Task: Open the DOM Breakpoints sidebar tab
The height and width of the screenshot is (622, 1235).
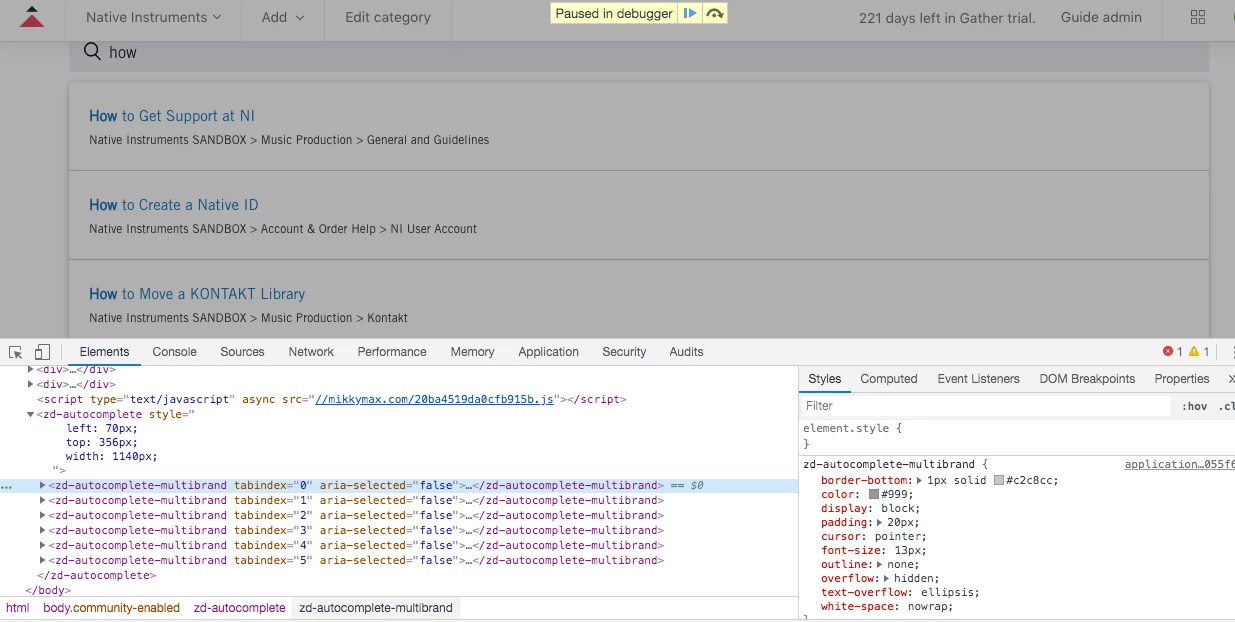Action: (x=1087, y=379)
